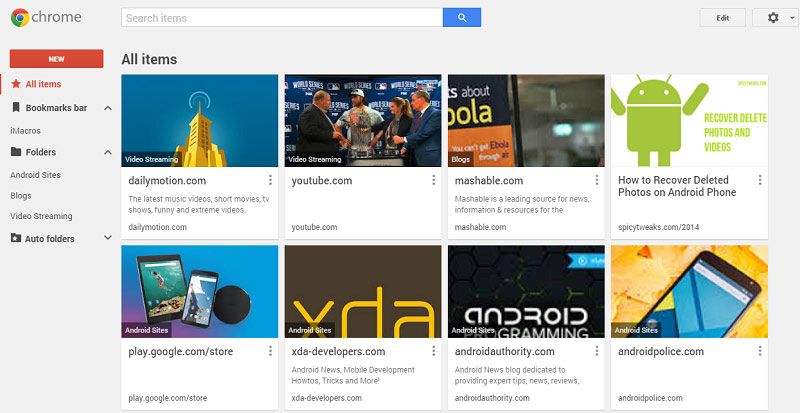Click the Auto folders star-folder icon
This screenshot has height=413, width=800.
click(x=16, y=238)
